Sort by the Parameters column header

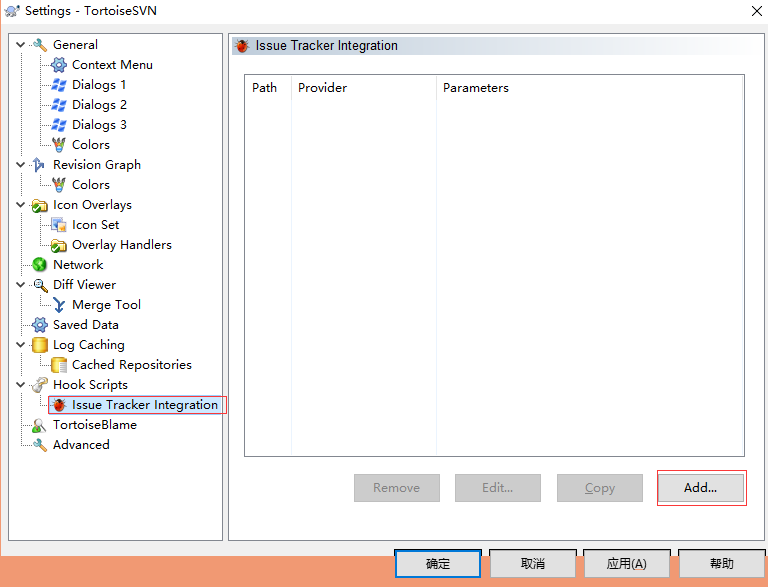(590, 88)
